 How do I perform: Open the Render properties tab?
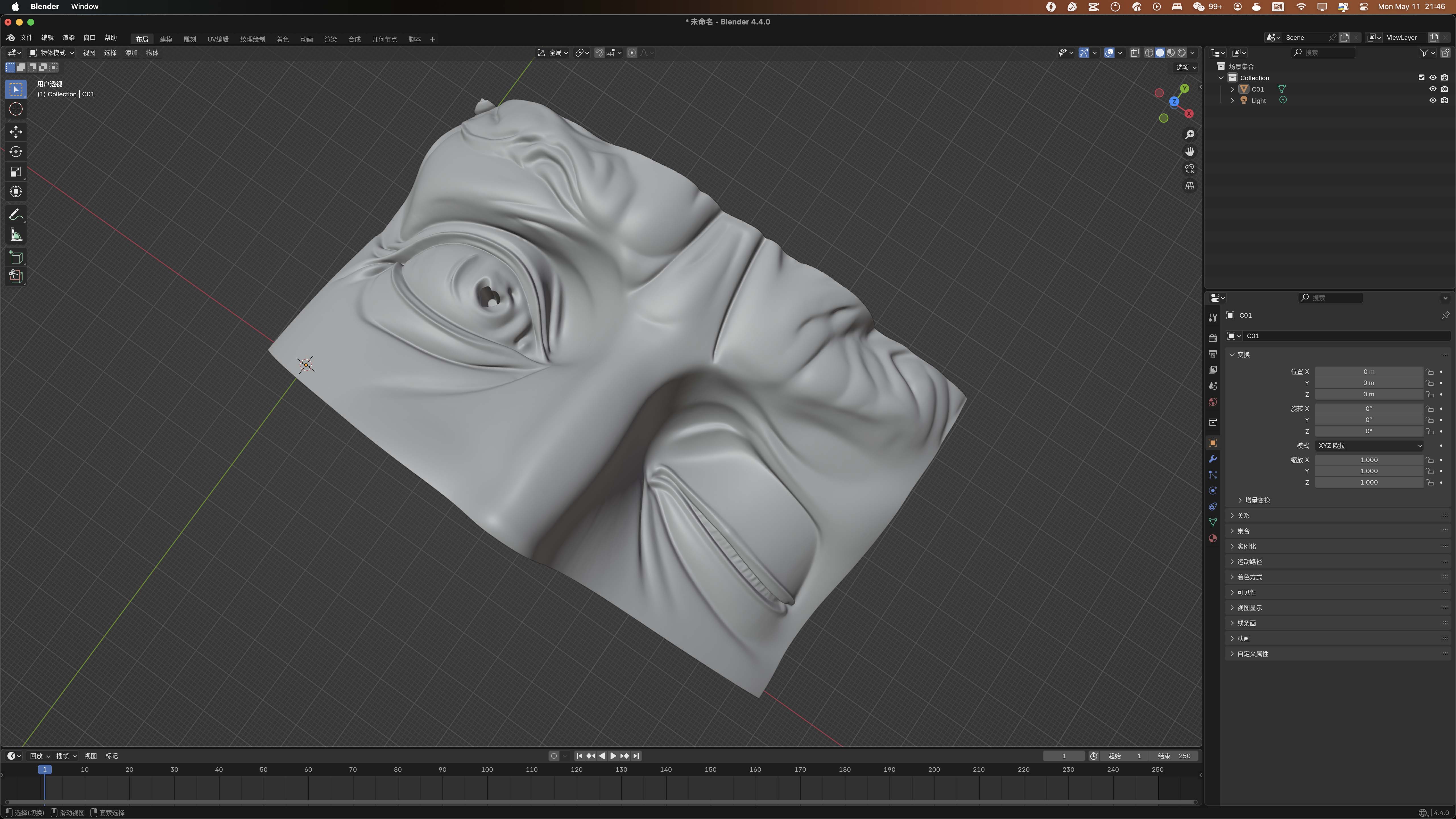click(1212, 338)
